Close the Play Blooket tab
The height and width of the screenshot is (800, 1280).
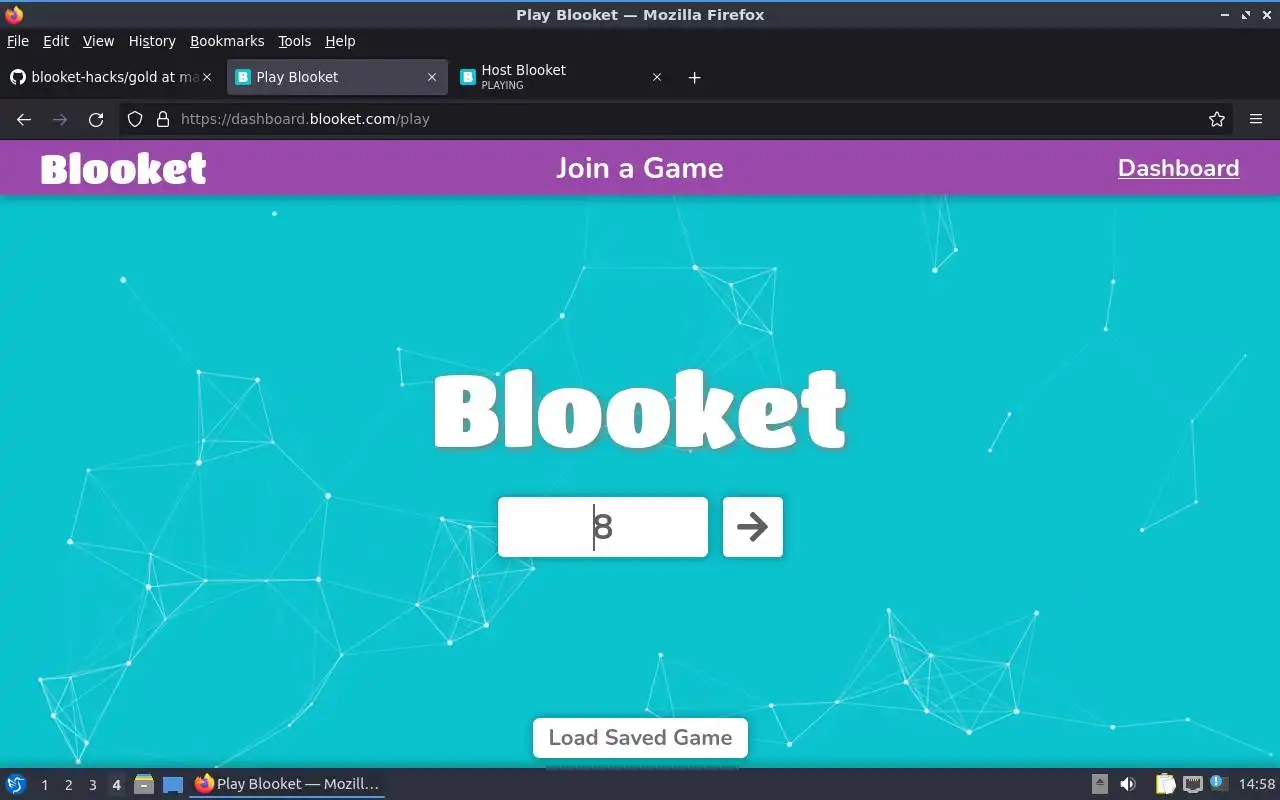(x=432, y=77)
